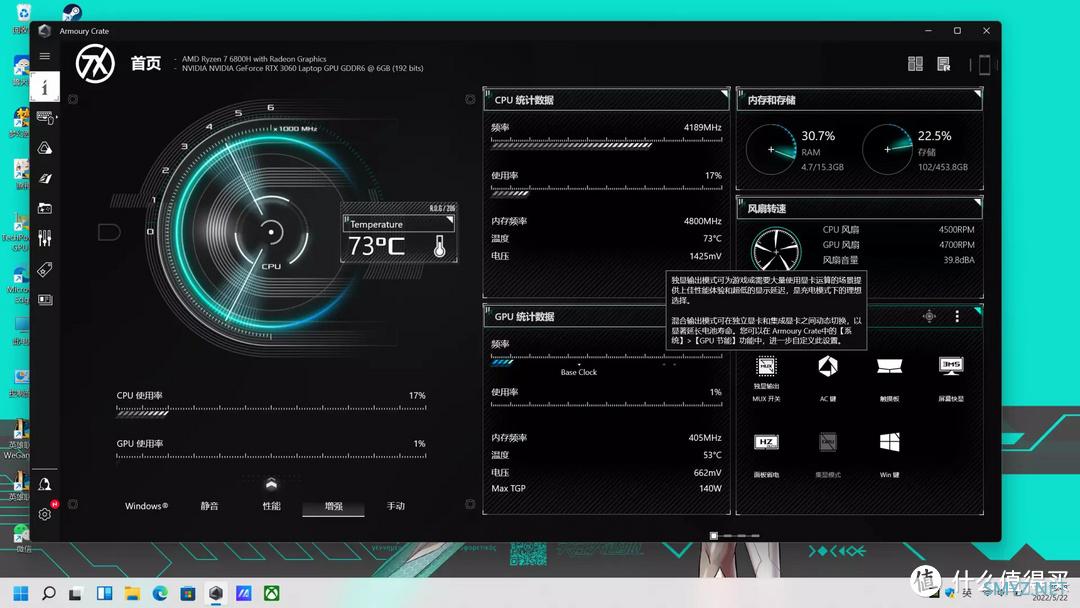1080x608 pixels.
Task: Open the three-dot menu in shortcuts panel
Action: click(957, 316)
